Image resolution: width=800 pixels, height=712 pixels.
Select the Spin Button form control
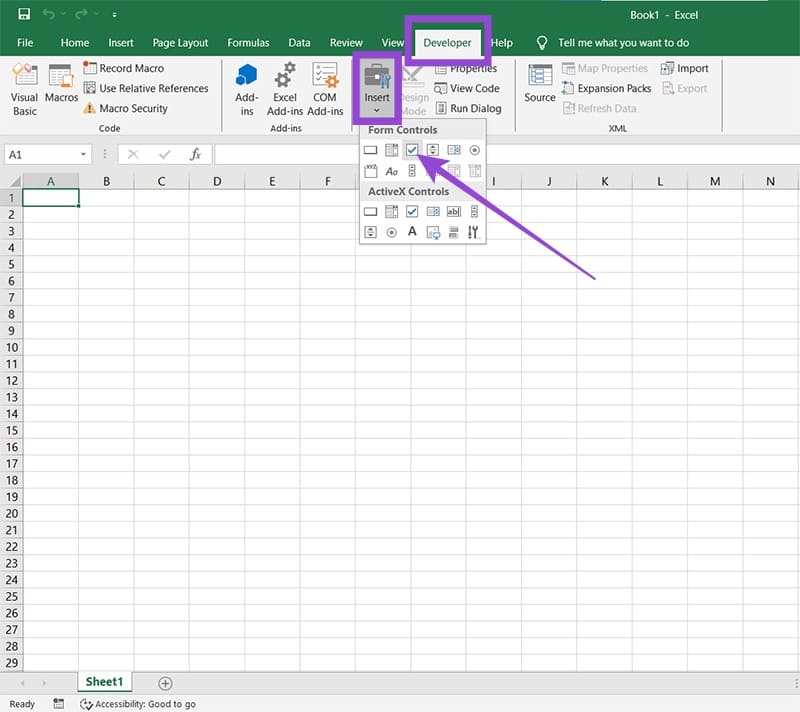click(432, 149)
